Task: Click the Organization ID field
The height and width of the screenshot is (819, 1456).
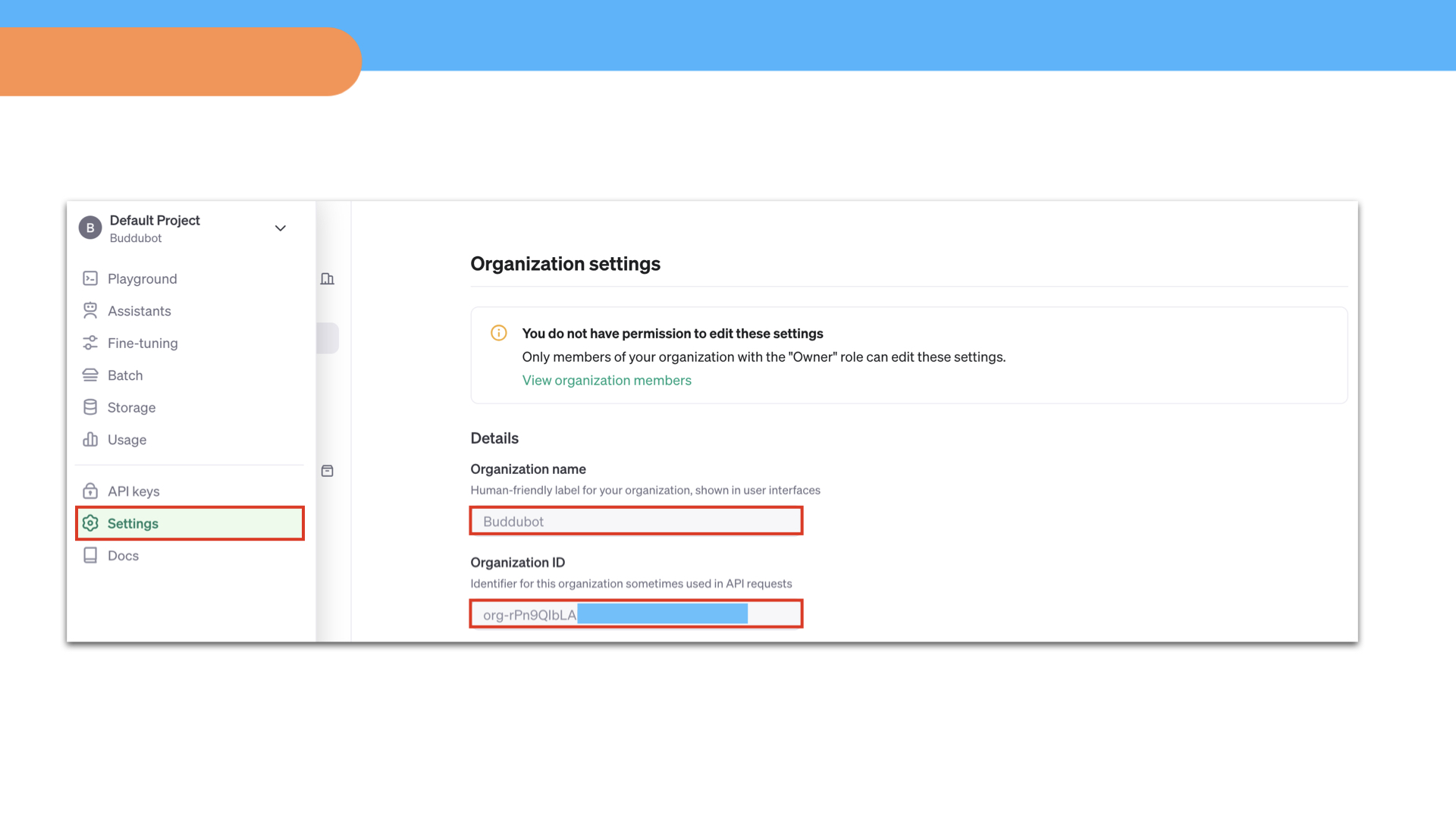Action: coord(636,614)
